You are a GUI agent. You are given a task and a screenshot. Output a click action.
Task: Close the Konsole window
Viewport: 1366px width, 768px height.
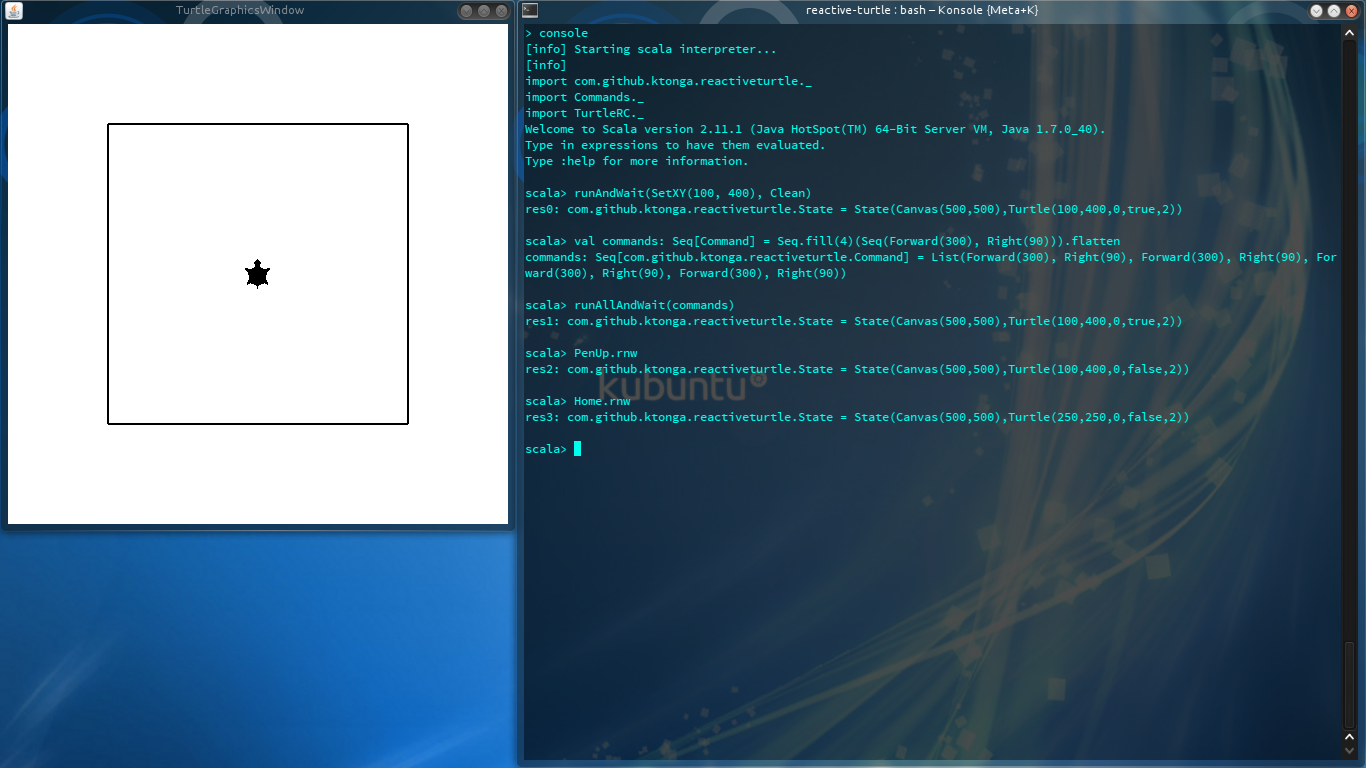point(1353,10)
